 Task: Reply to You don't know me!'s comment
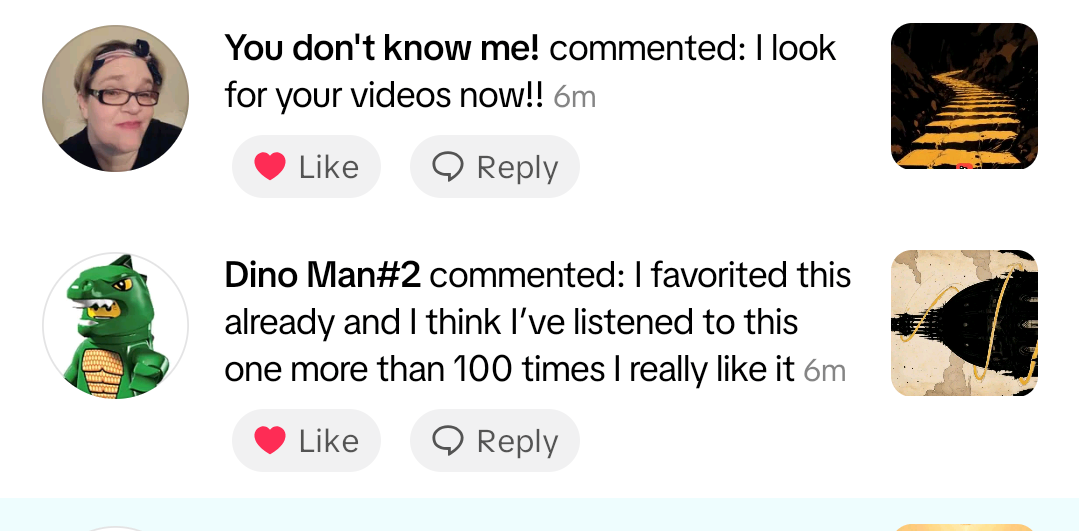click(495, 167)
